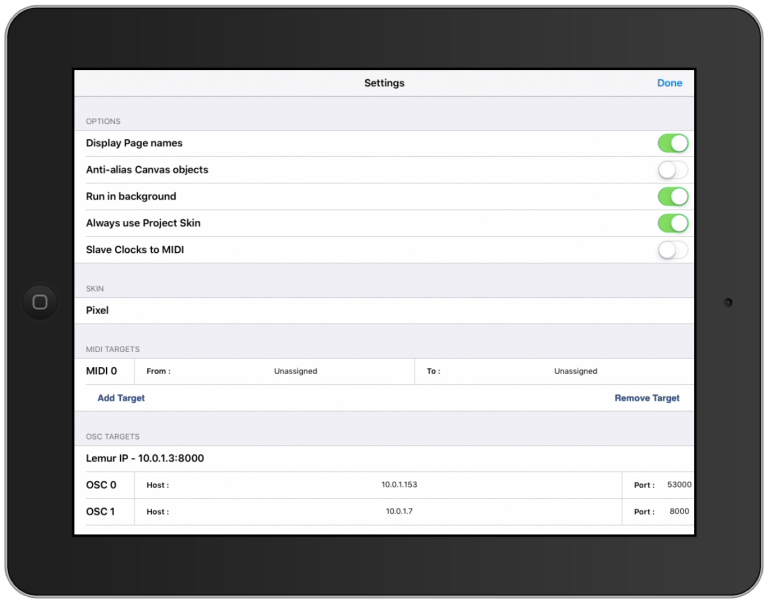768x604 pixels.
Task: Enable Anti-alias Canvas objects switch
Action: (x=672, y=170)
